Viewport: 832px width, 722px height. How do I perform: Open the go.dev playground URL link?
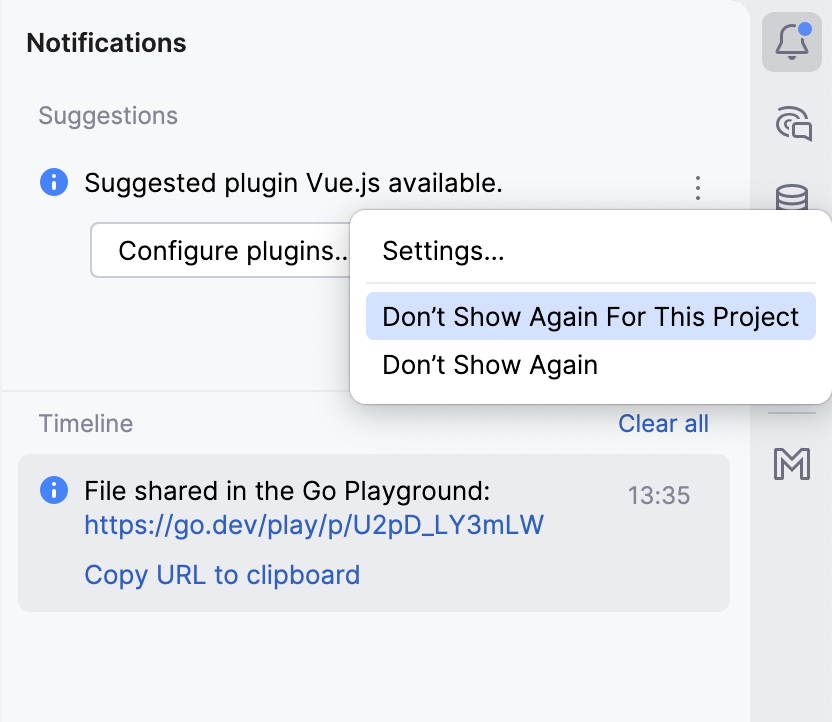[x=313, y=525]
